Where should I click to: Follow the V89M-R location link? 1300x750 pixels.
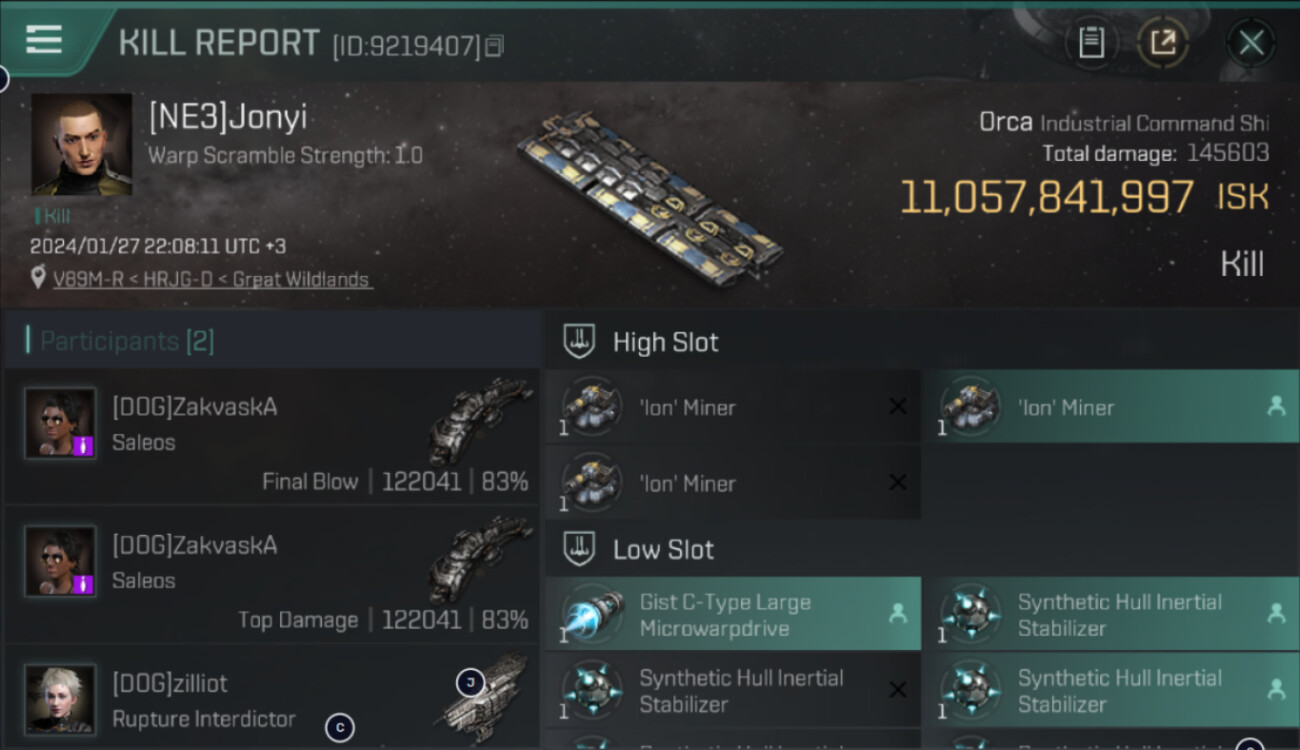(x=210, y=280)
